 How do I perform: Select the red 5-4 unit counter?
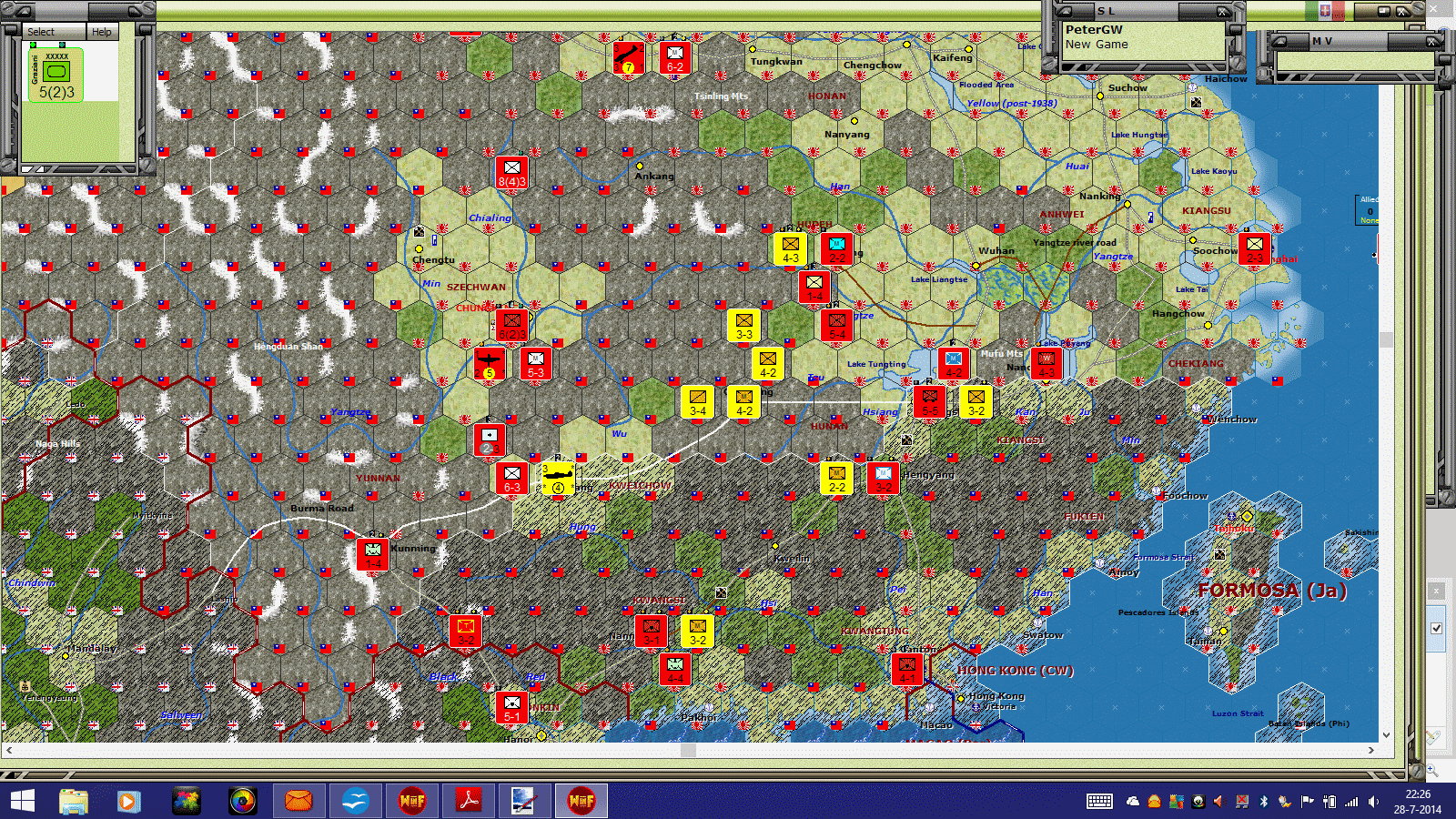(836, 325)
